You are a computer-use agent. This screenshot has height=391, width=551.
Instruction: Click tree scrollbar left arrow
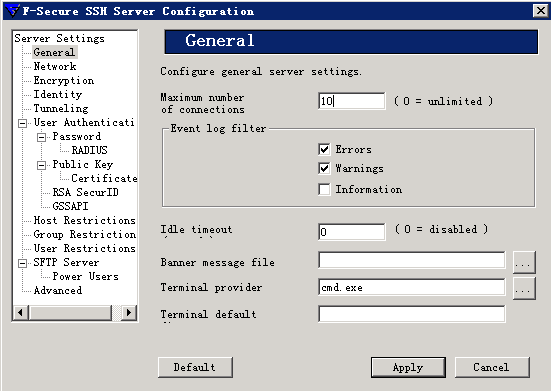21,312
